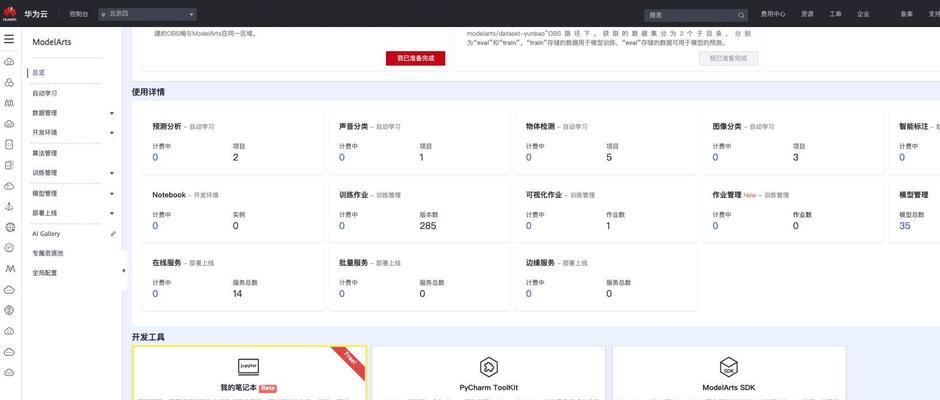
Task: Click the search magnifier icon
Action: [x=742, y=15]
